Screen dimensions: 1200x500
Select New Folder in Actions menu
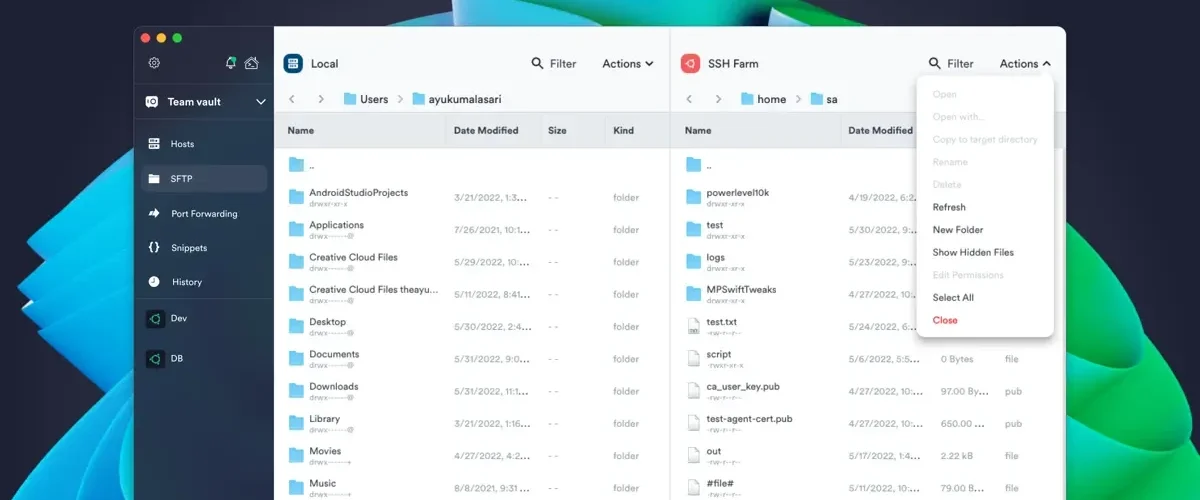coord(958,230)
